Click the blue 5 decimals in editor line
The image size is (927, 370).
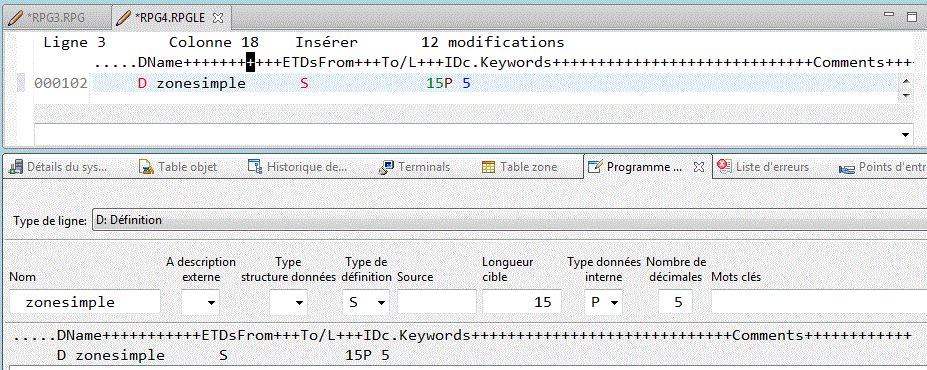click(x=466, y=83)
